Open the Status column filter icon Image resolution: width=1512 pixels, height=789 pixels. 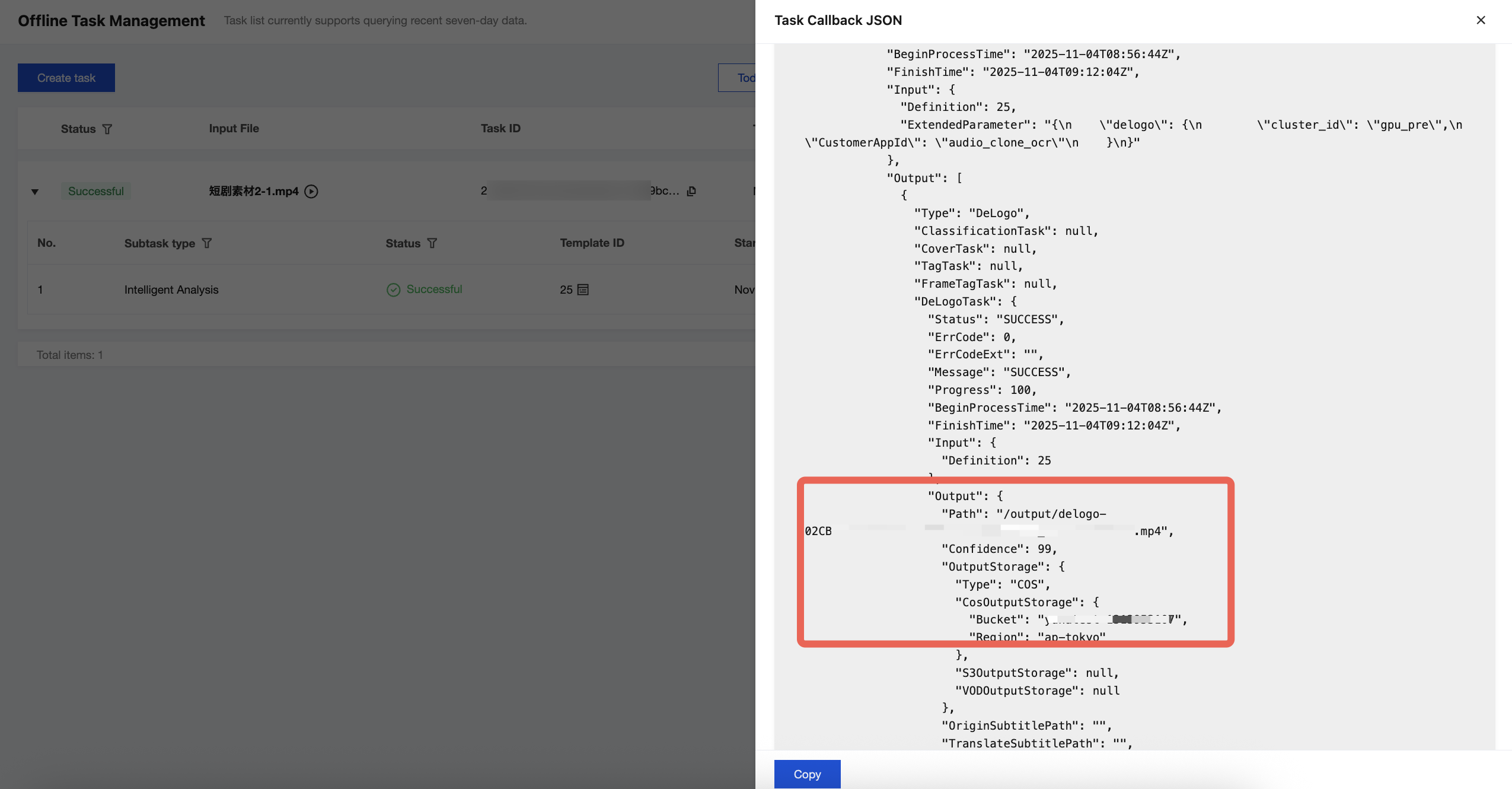click(x=107, y=129)
